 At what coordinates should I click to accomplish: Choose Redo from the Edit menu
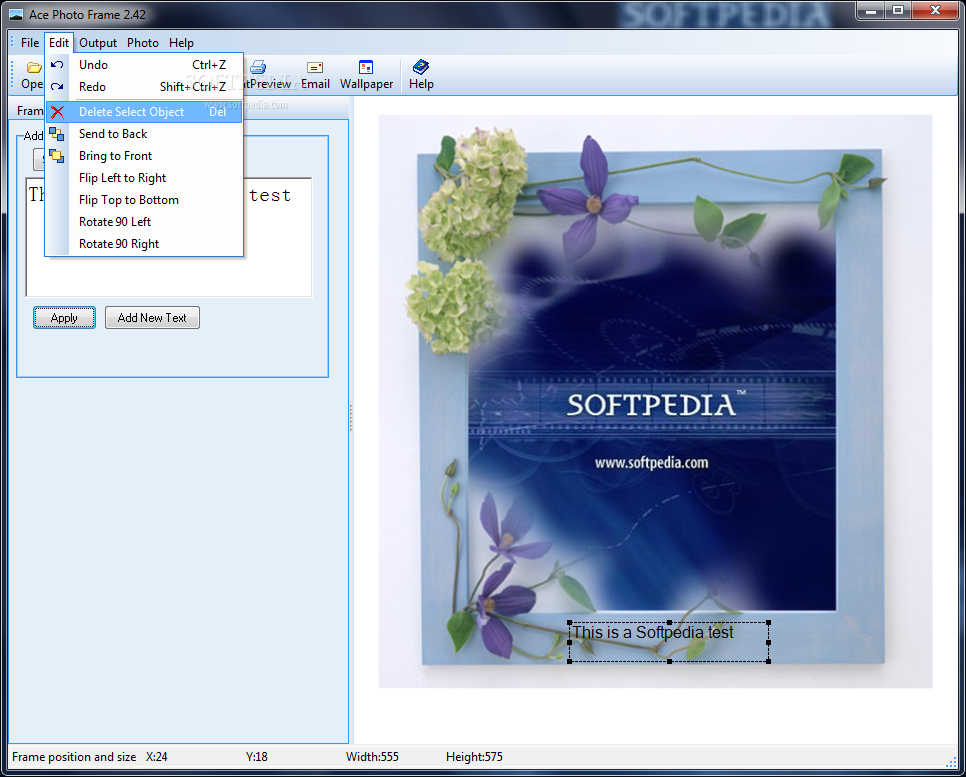[x=144, y=87]
